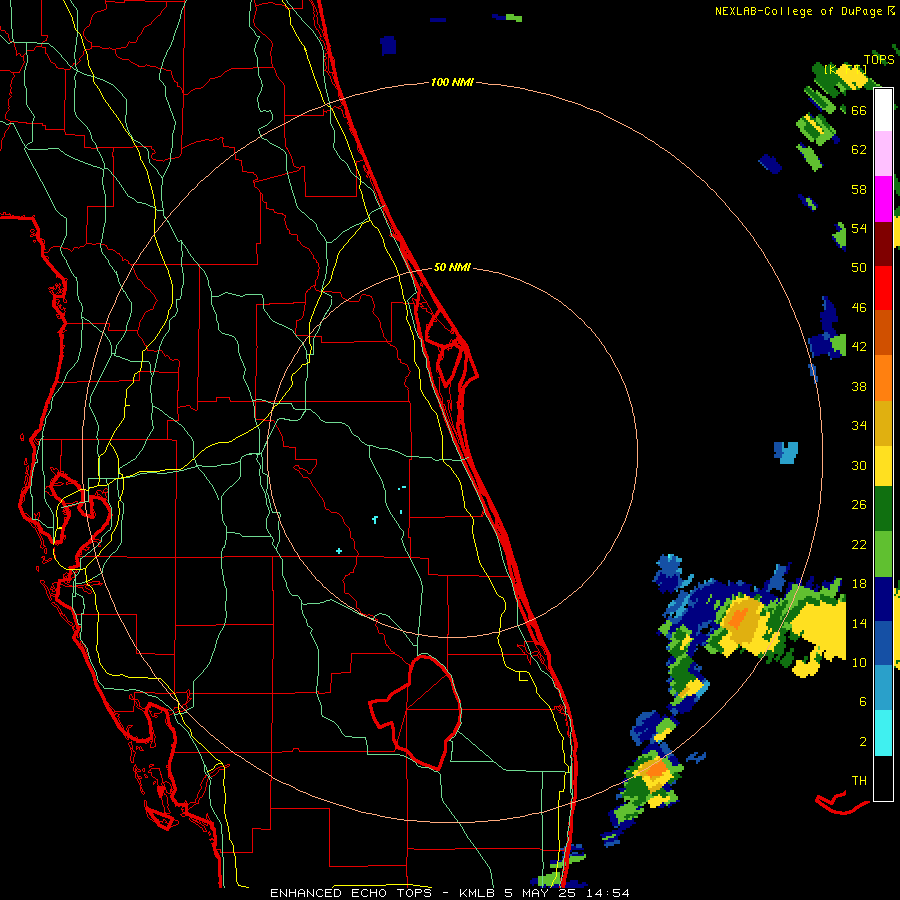Select the magenta legend swatch

point(883,199)
